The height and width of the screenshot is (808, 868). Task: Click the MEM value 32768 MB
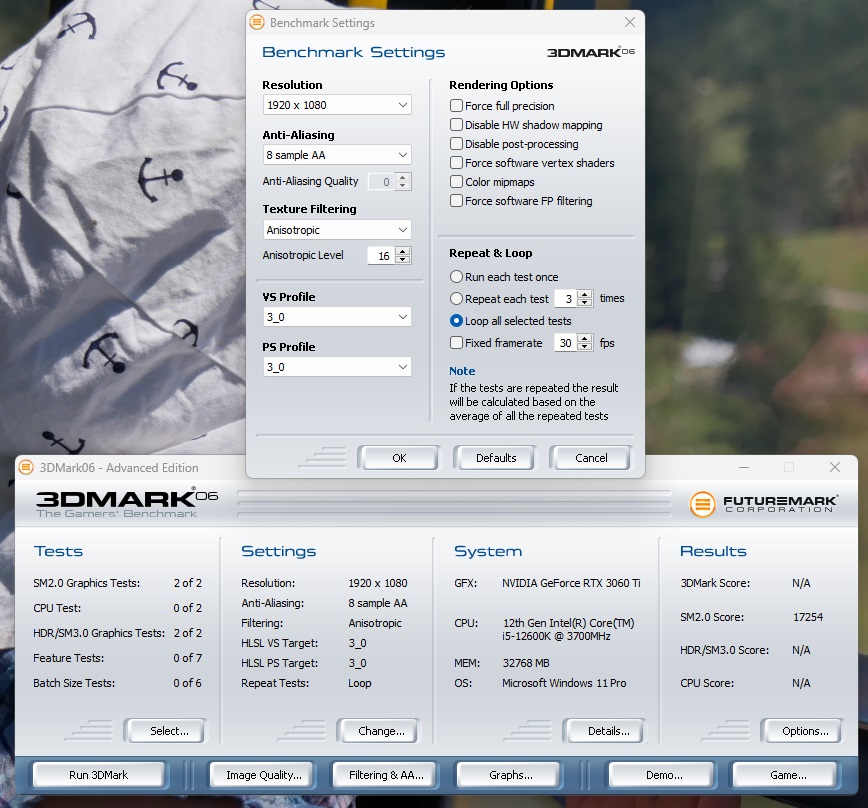pos(526,663)
